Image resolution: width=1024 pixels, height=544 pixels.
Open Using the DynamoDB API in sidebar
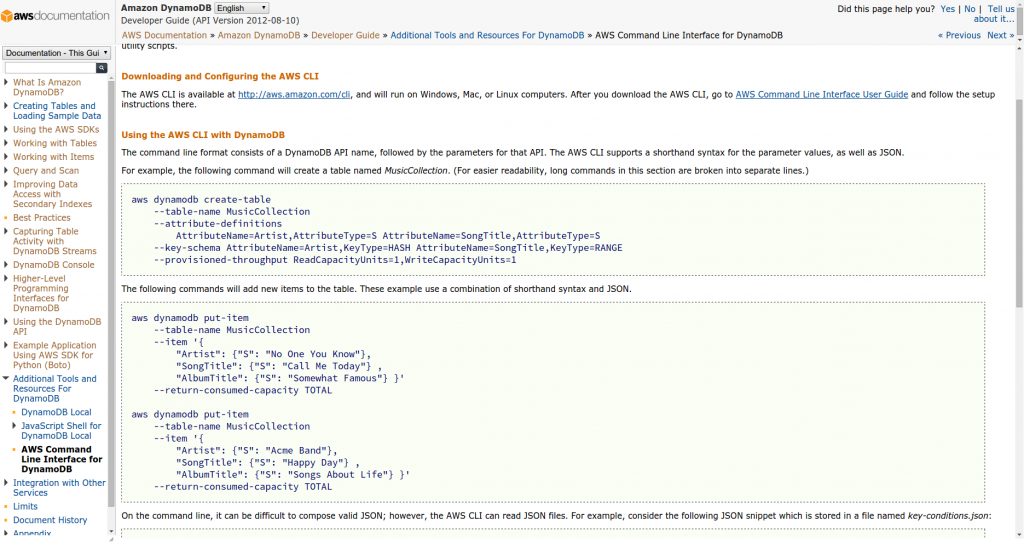pyautogui.click(x=57, y=327)
